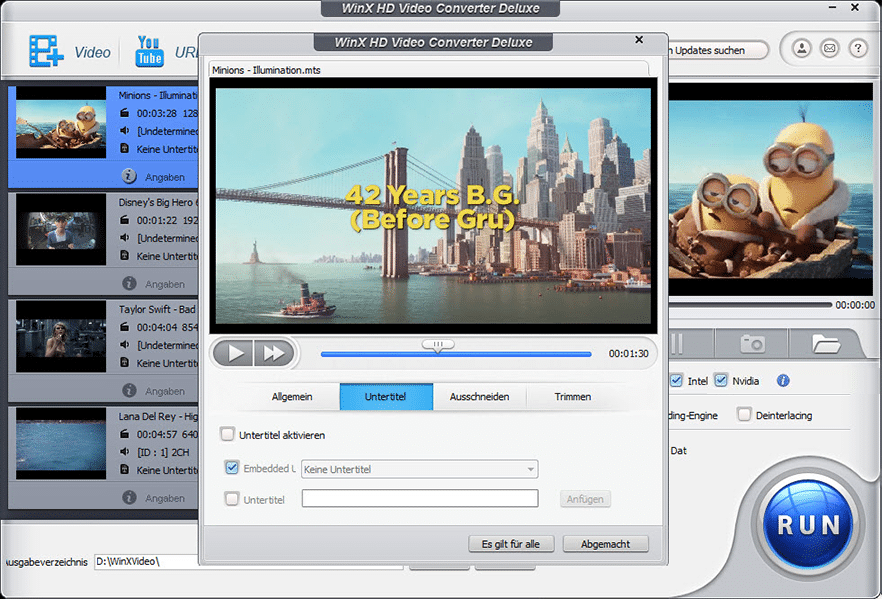Open the output folder icon

825,344
